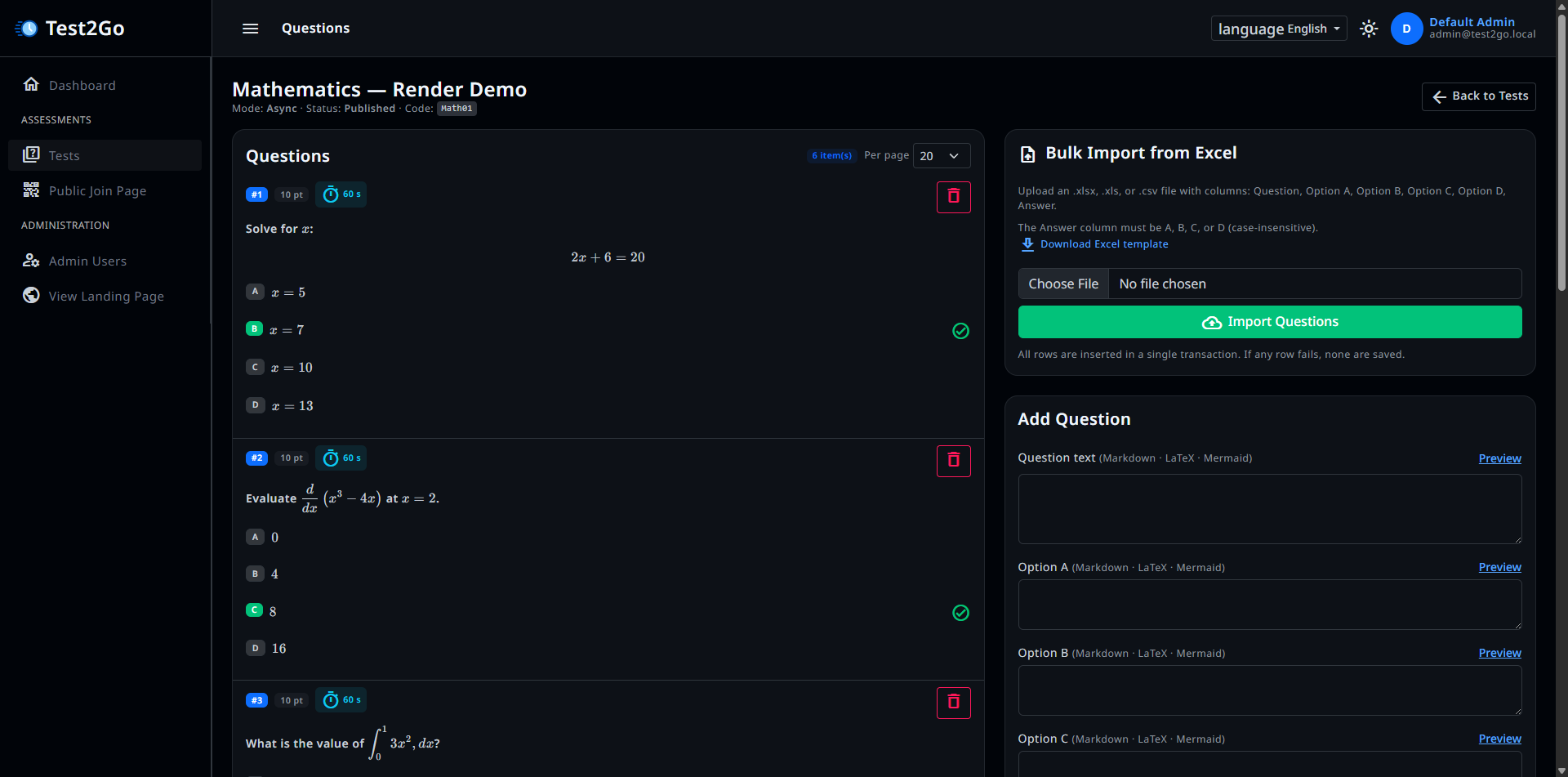The image size is (1568, 777).
Task: Click option C badge beside x = 10
Action: pos(255,367)
